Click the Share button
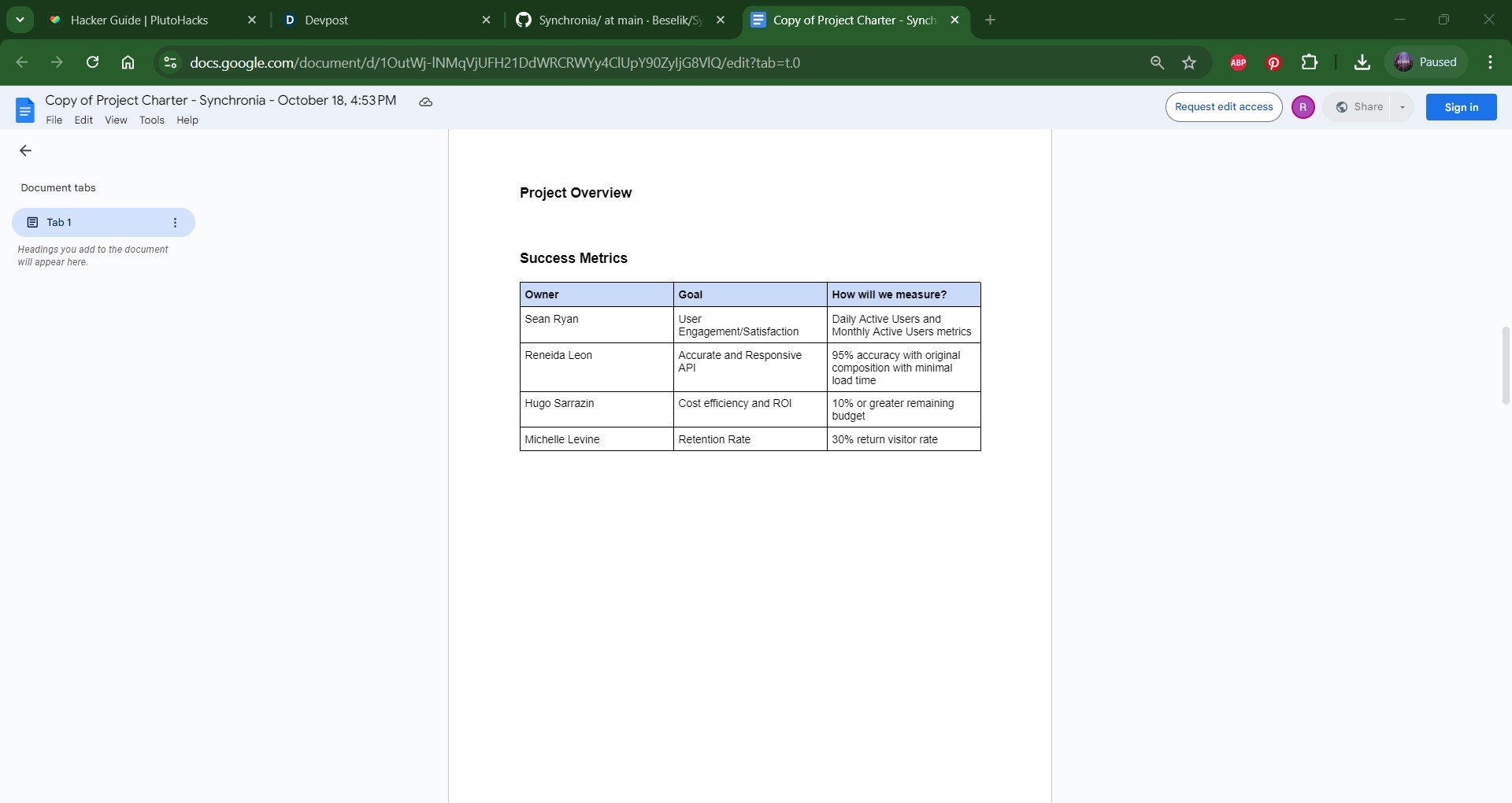 click(1359, 107)
